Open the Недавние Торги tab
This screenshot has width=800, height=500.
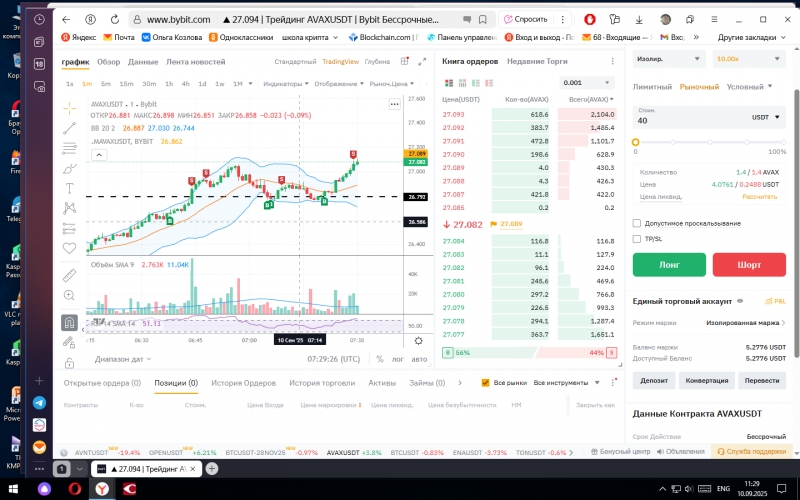click(537, 61)
